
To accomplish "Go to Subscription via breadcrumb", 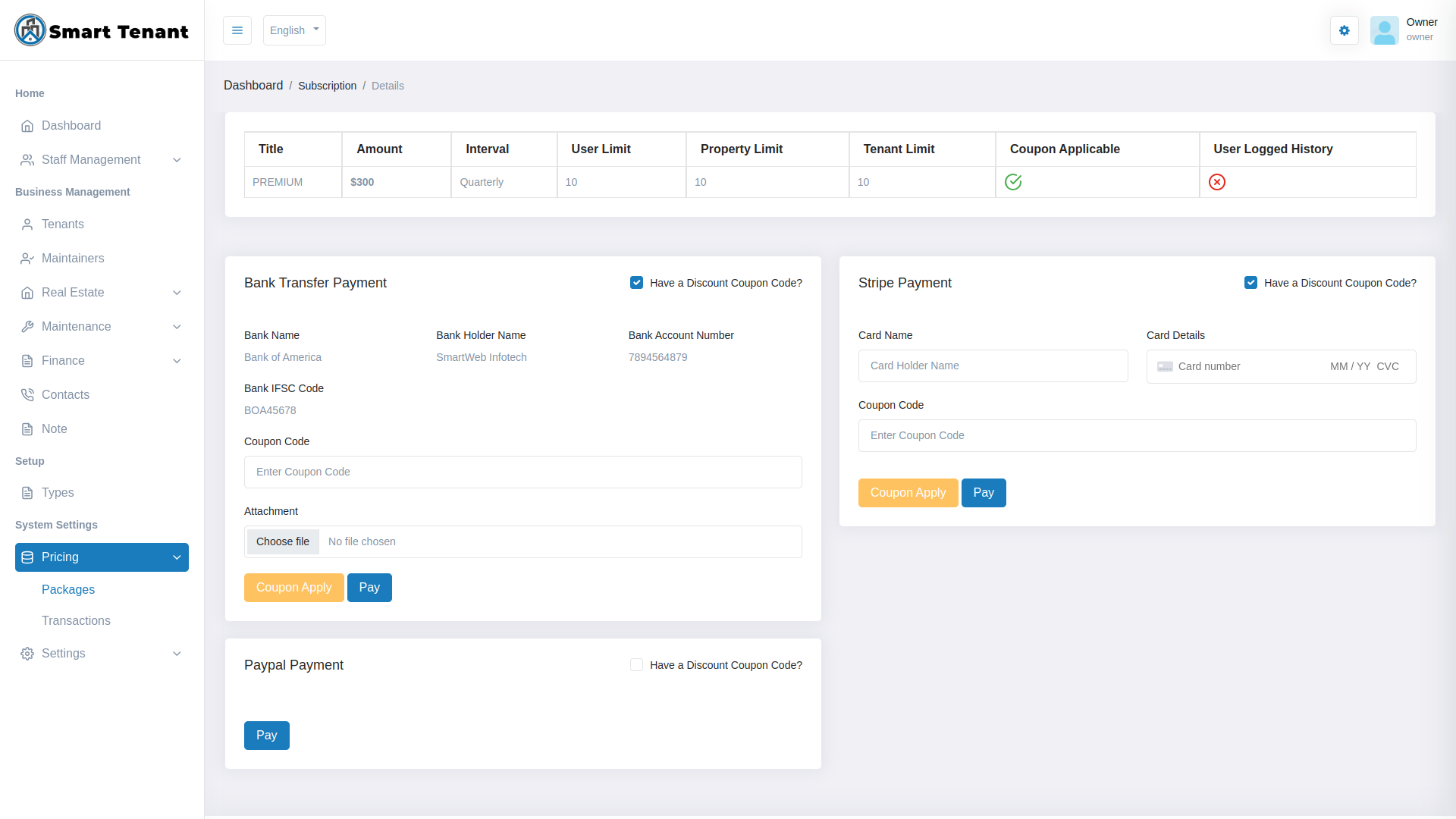I will (x=327, y=86).
